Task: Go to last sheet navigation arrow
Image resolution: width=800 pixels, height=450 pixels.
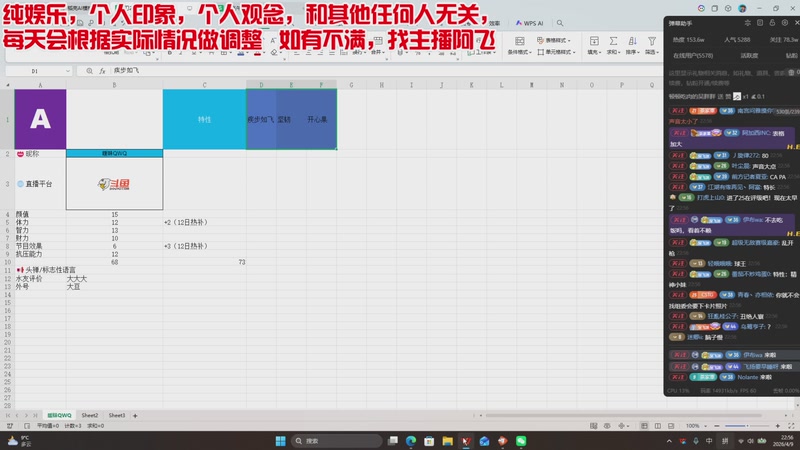Action: click(35, 415)
